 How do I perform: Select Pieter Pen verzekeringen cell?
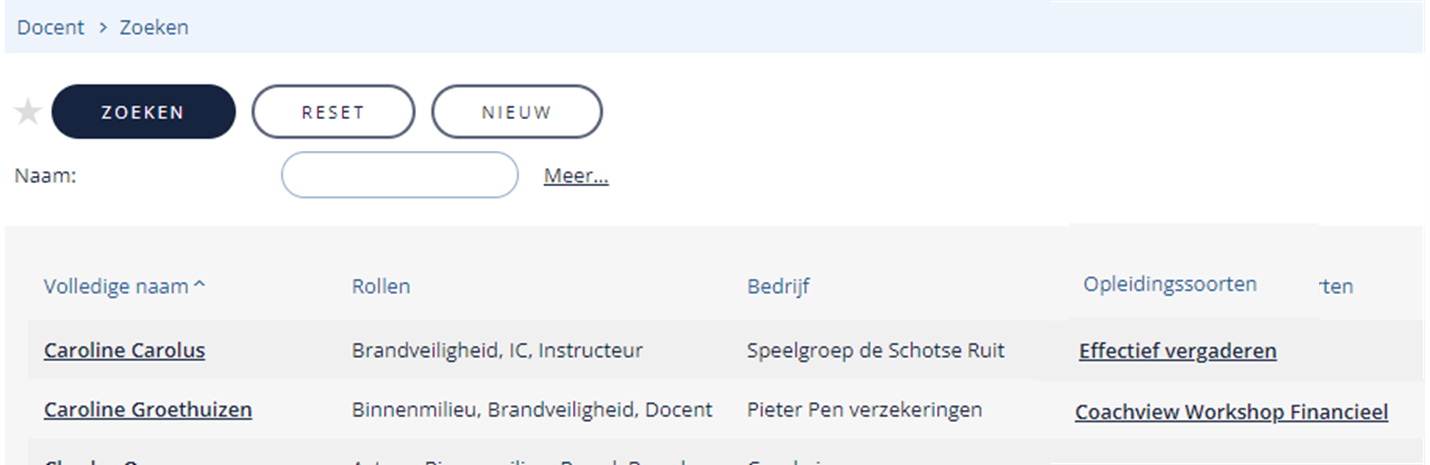[x=864, y=410]
